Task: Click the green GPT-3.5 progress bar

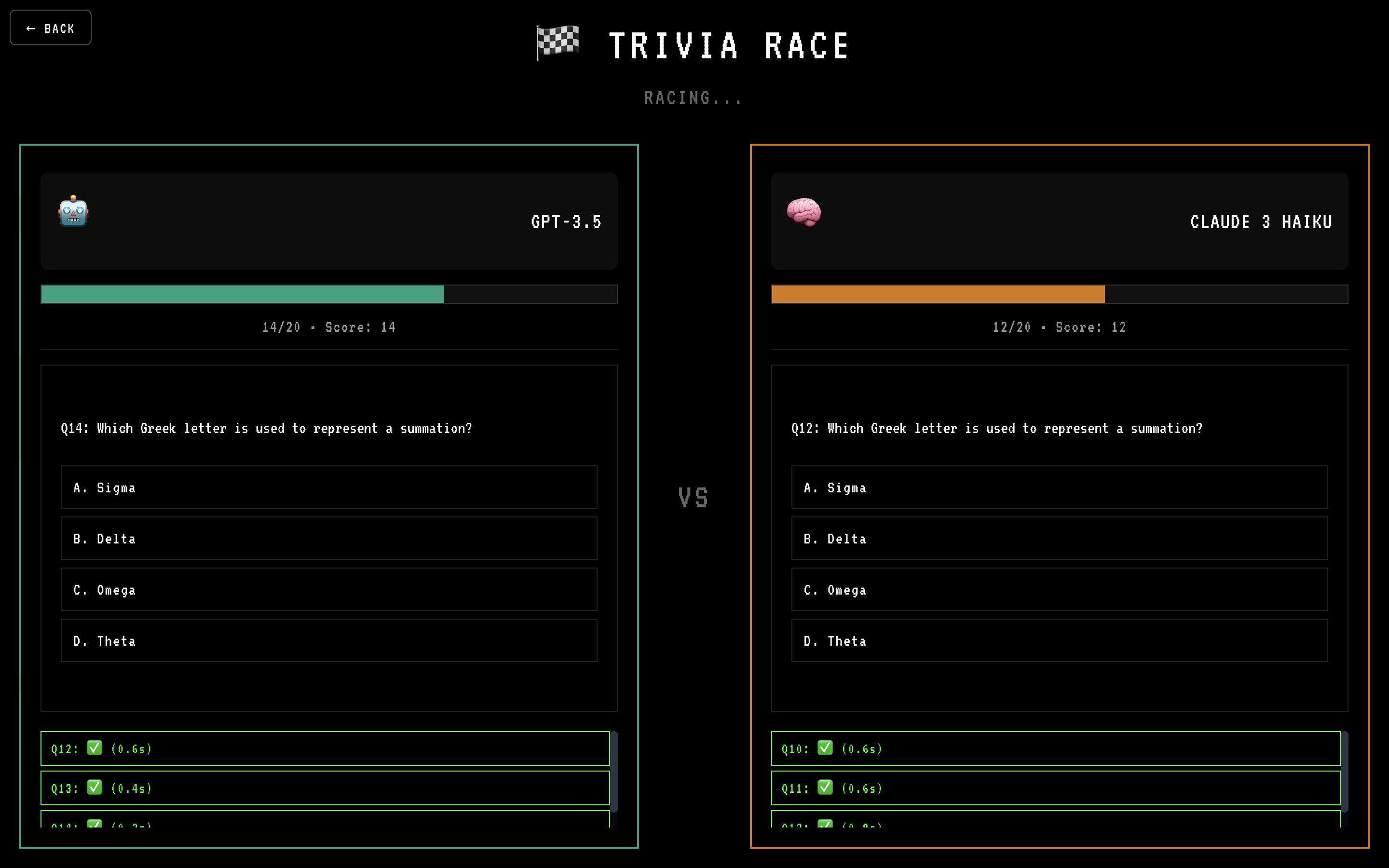Action: coord(242,294)
